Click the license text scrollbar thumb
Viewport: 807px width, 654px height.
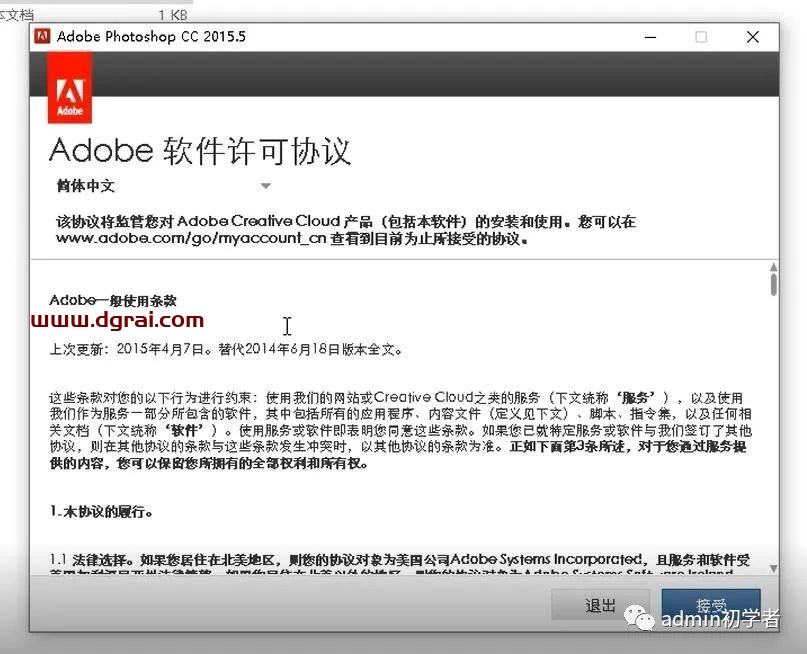click(773, 285)
